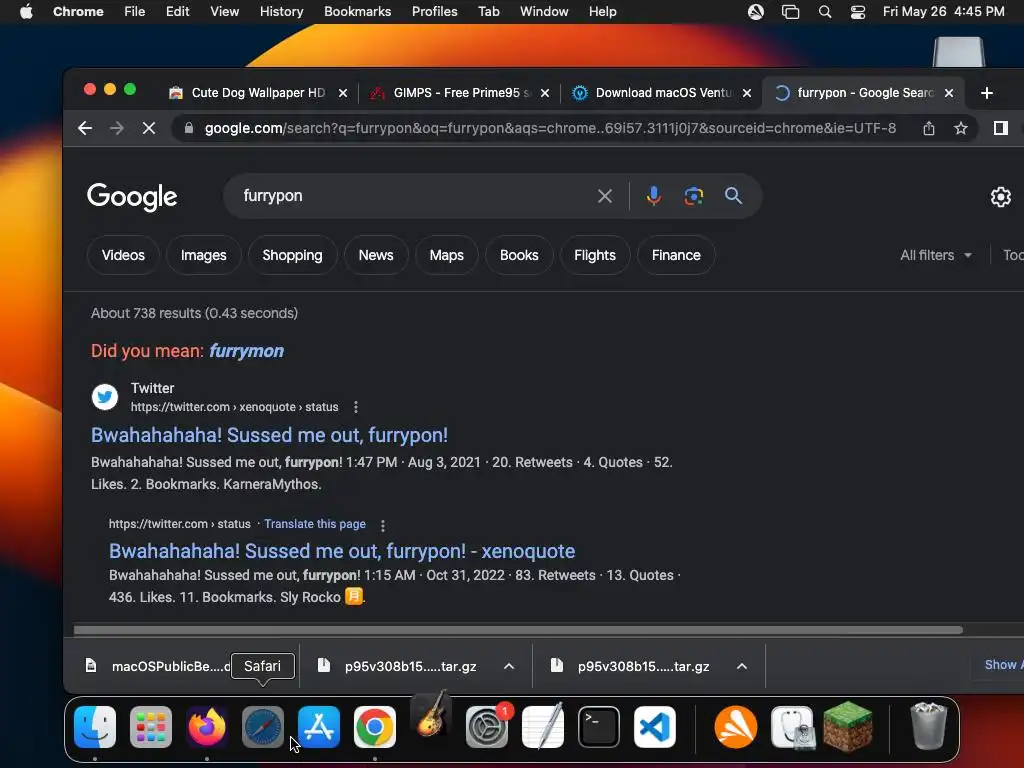Image resolution: width=1024 pixels, height=768 pixels.
Task: Start voice search with the microphone icon
Action: click(654, 196)
